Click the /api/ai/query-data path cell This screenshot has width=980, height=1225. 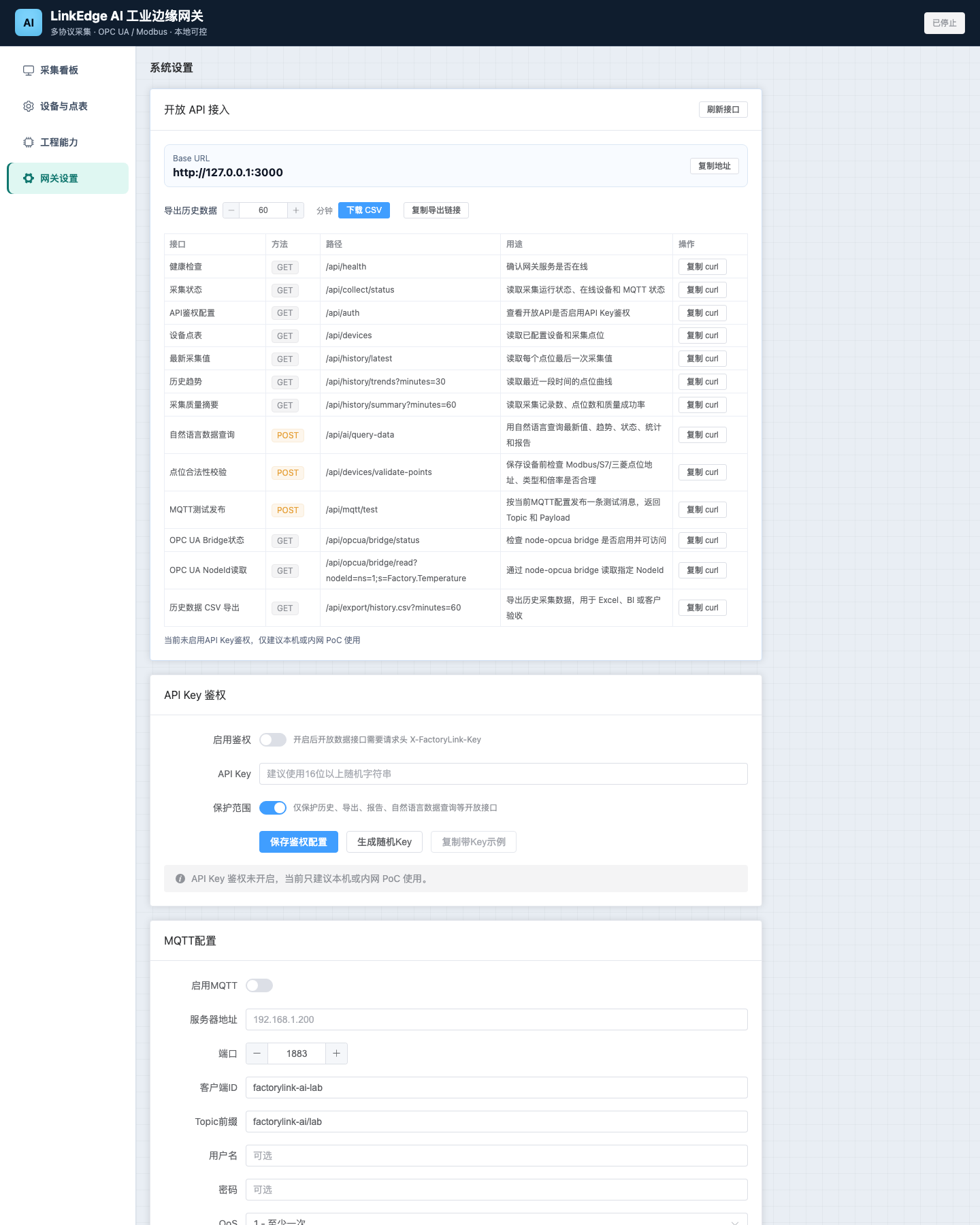click(x=410, y=435)
